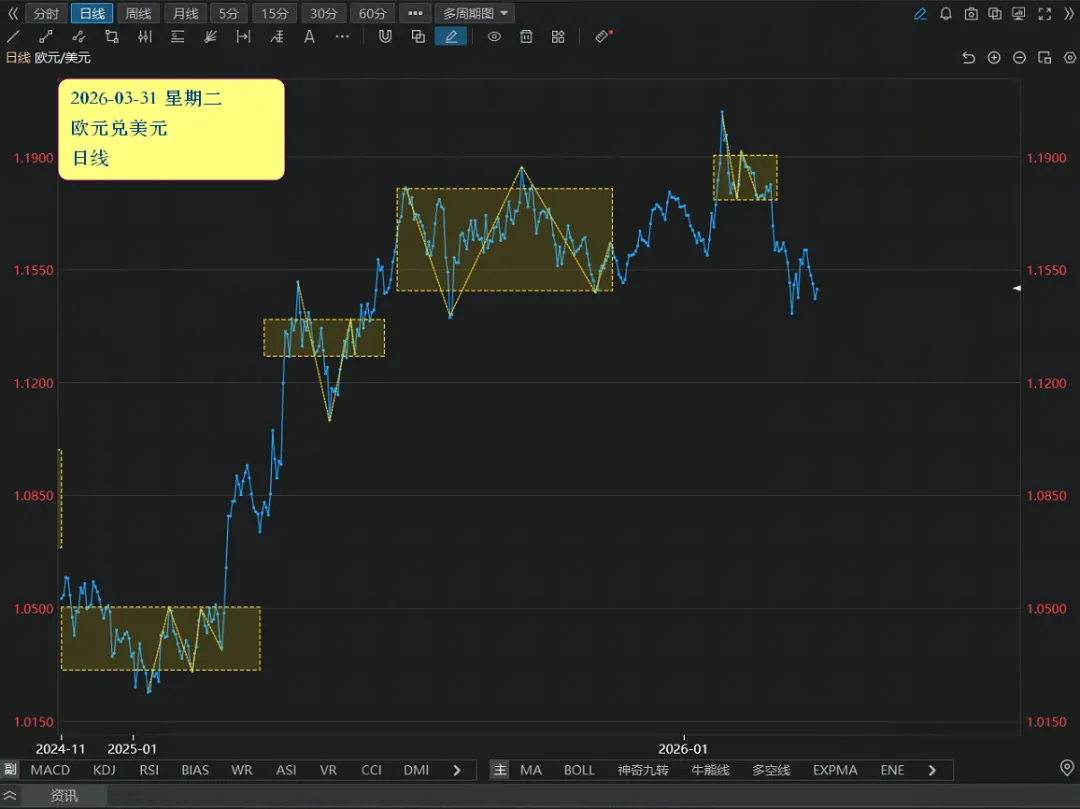Toggle the magnet snap mode
1080x809 pixels.
coord(385,37)
